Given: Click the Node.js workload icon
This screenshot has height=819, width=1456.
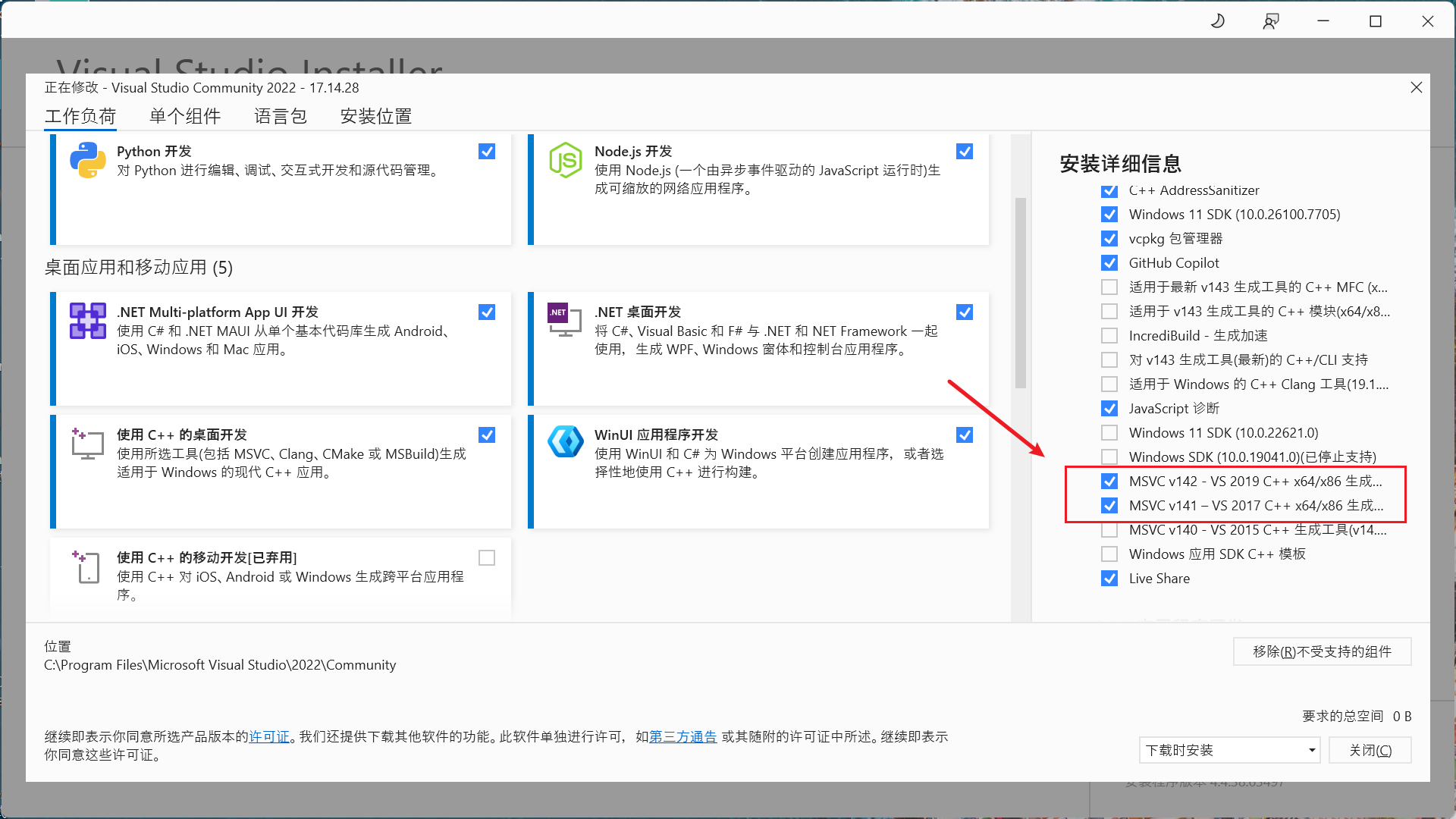Looking at the screenshot, I should click(566, 160).
